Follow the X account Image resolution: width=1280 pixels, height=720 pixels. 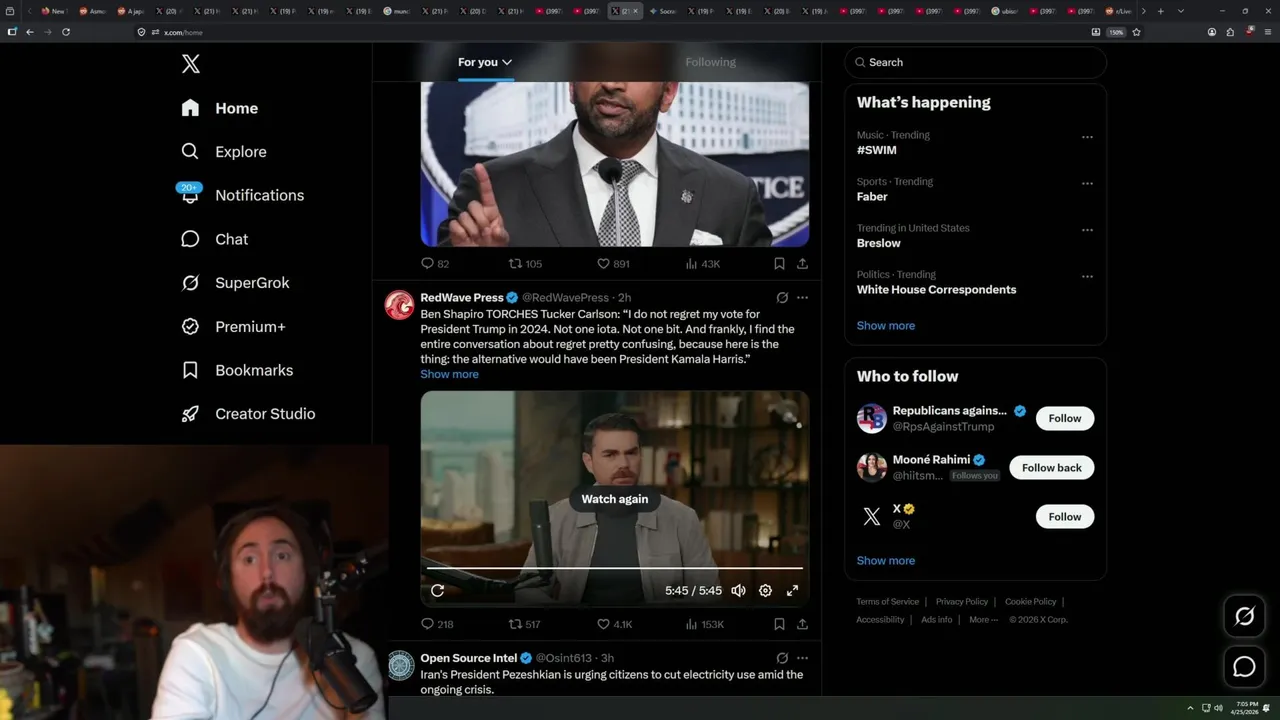[1065, 516]
